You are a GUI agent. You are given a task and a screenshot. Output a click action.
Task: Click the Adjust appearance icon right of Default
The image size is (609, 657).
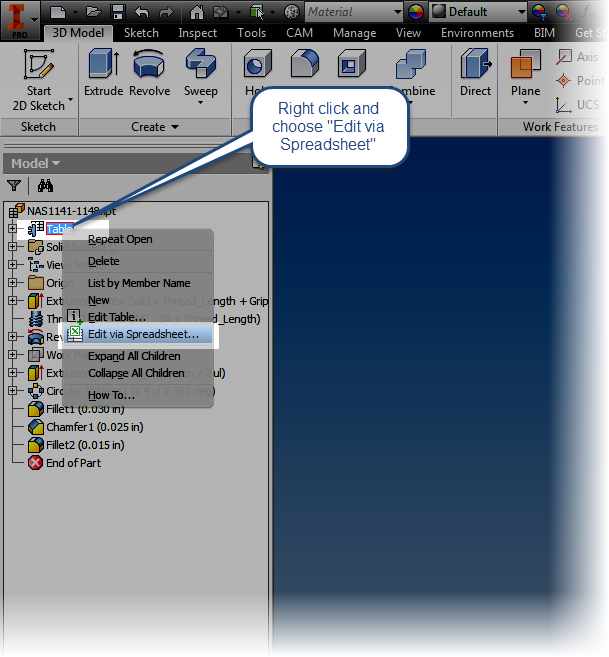coord(539,12)
